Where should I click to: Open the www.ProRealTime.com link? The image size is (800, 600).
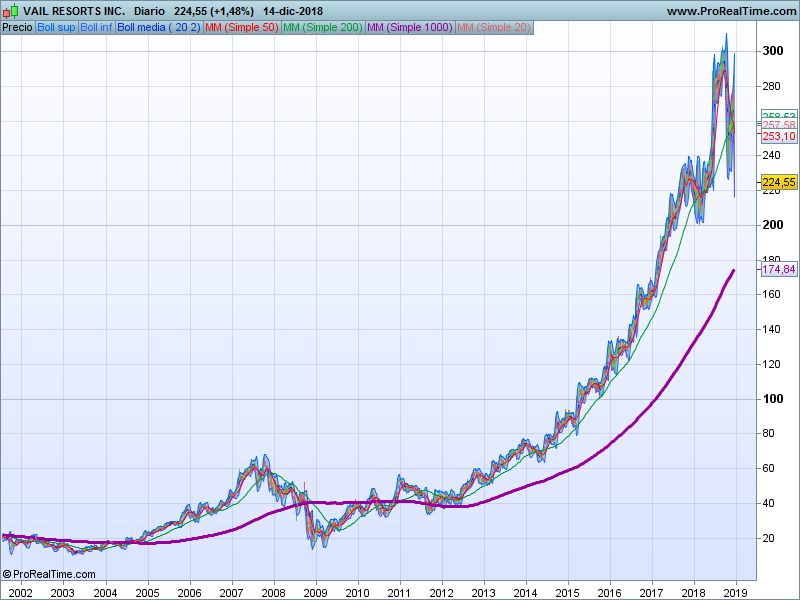point(731,11)
